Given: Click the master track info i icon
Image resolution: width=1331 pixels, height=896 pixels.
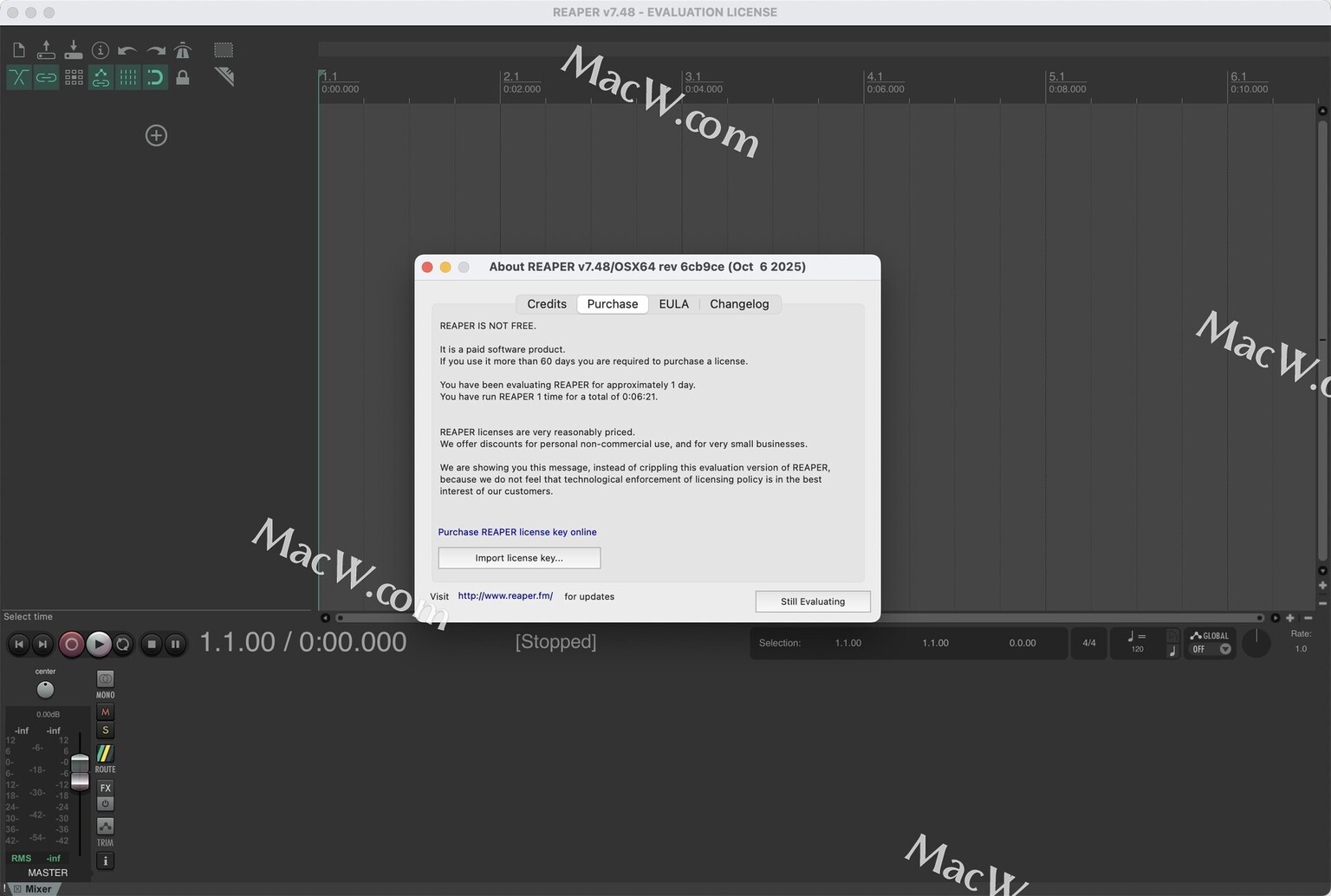Looking at the screenshot, I should point(105,860).
